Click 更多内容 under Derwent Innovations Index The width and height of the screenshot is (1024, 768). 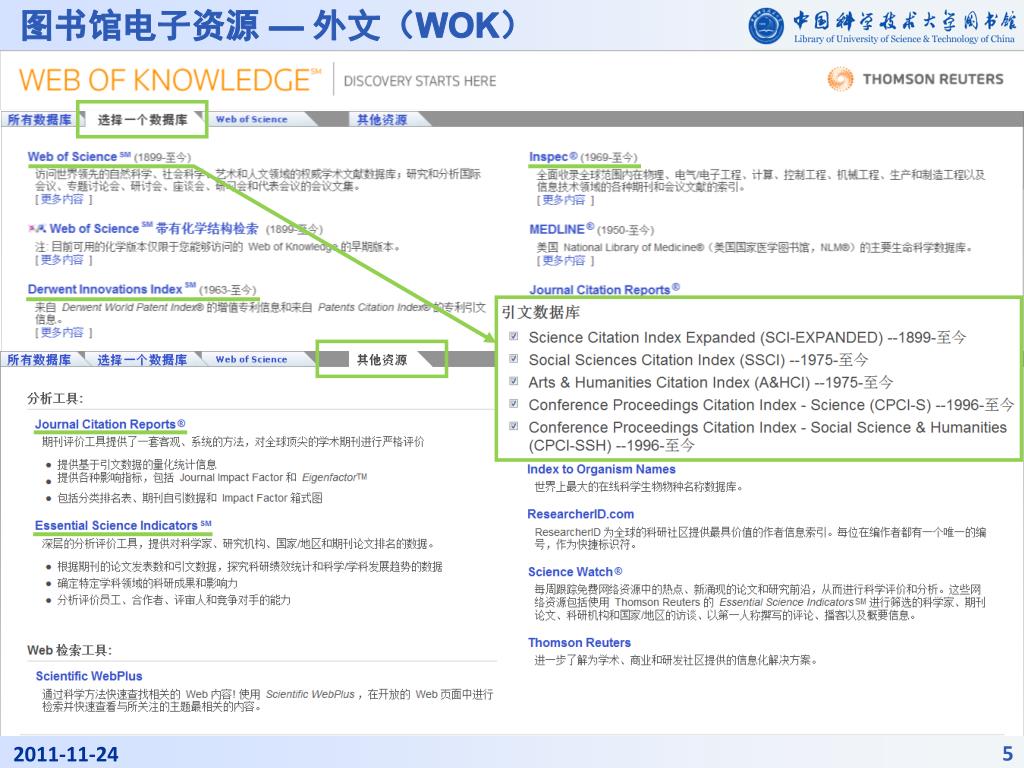click(62, 332)
